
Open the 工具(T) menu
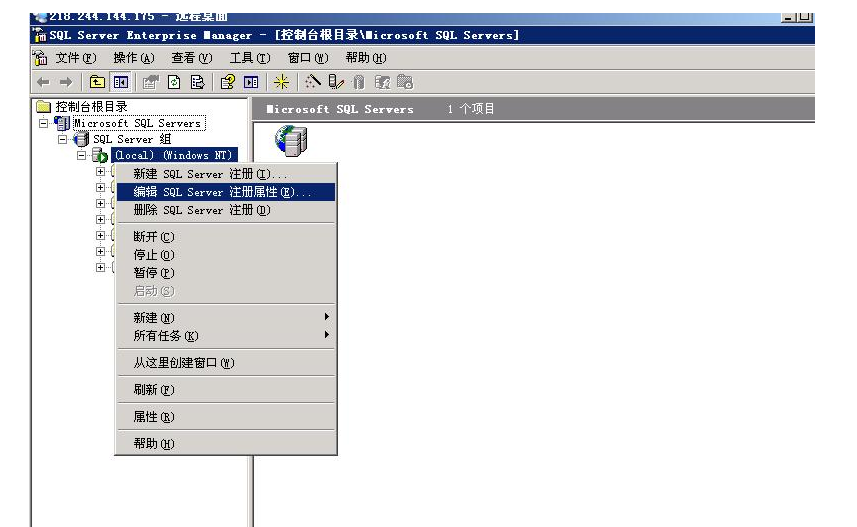(x=249, y=58)
